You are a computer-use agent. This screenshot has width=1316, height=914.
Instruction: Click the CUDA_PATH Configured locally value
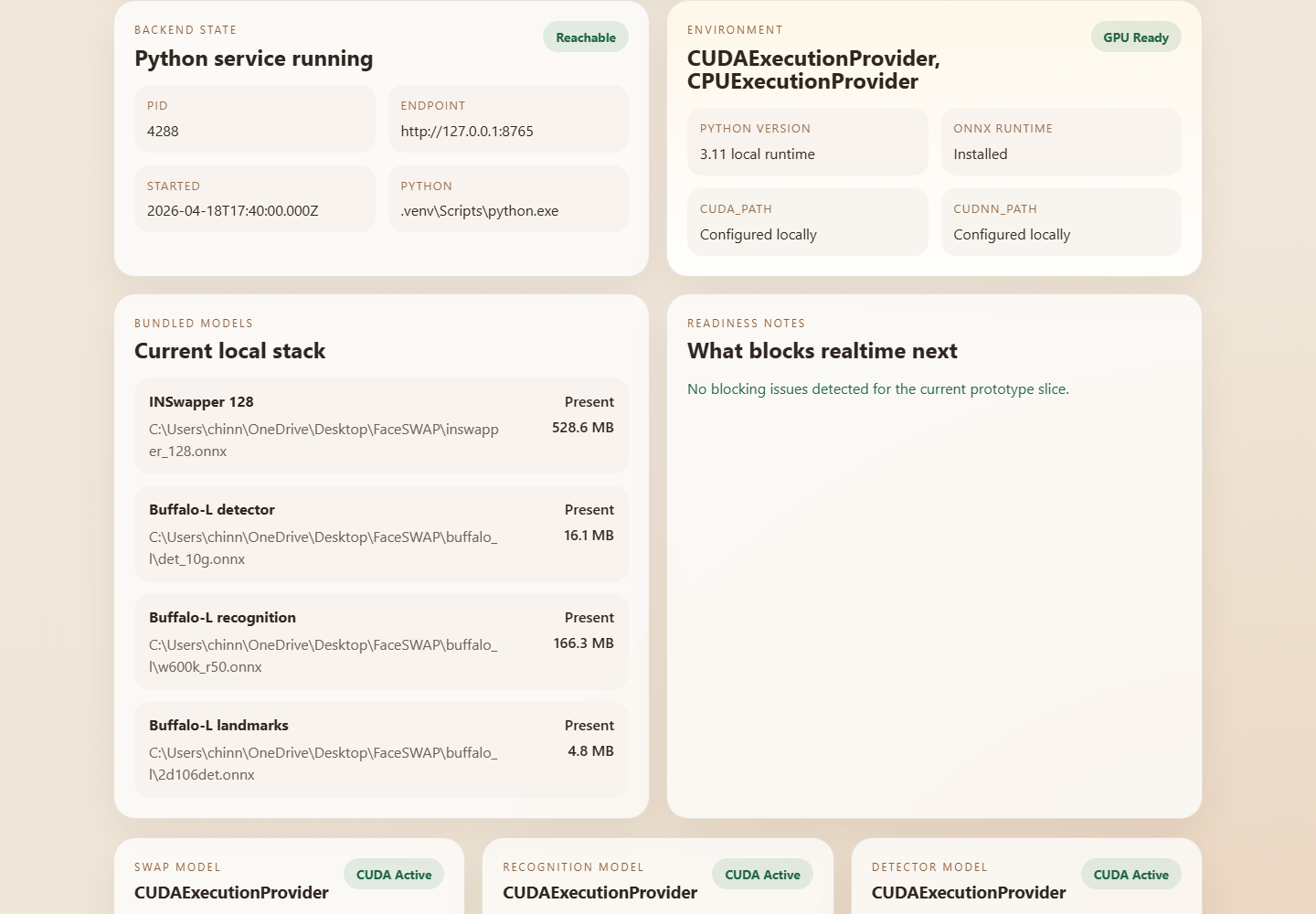click(759, 235)
